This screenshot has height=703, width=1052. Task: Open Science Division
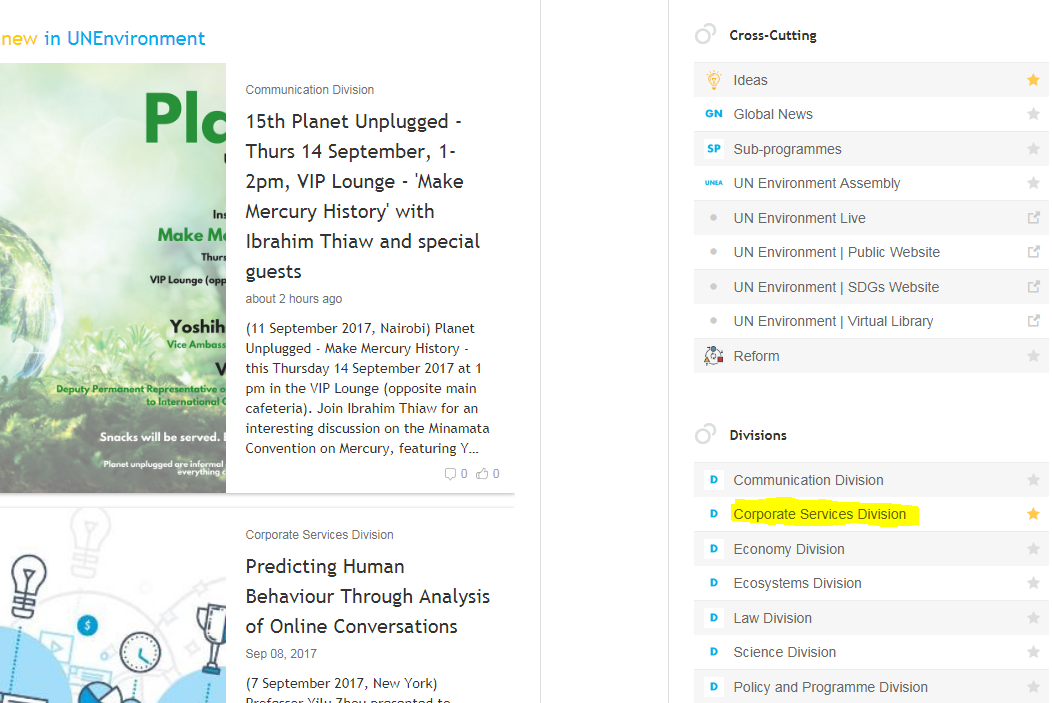click(784, 653)
